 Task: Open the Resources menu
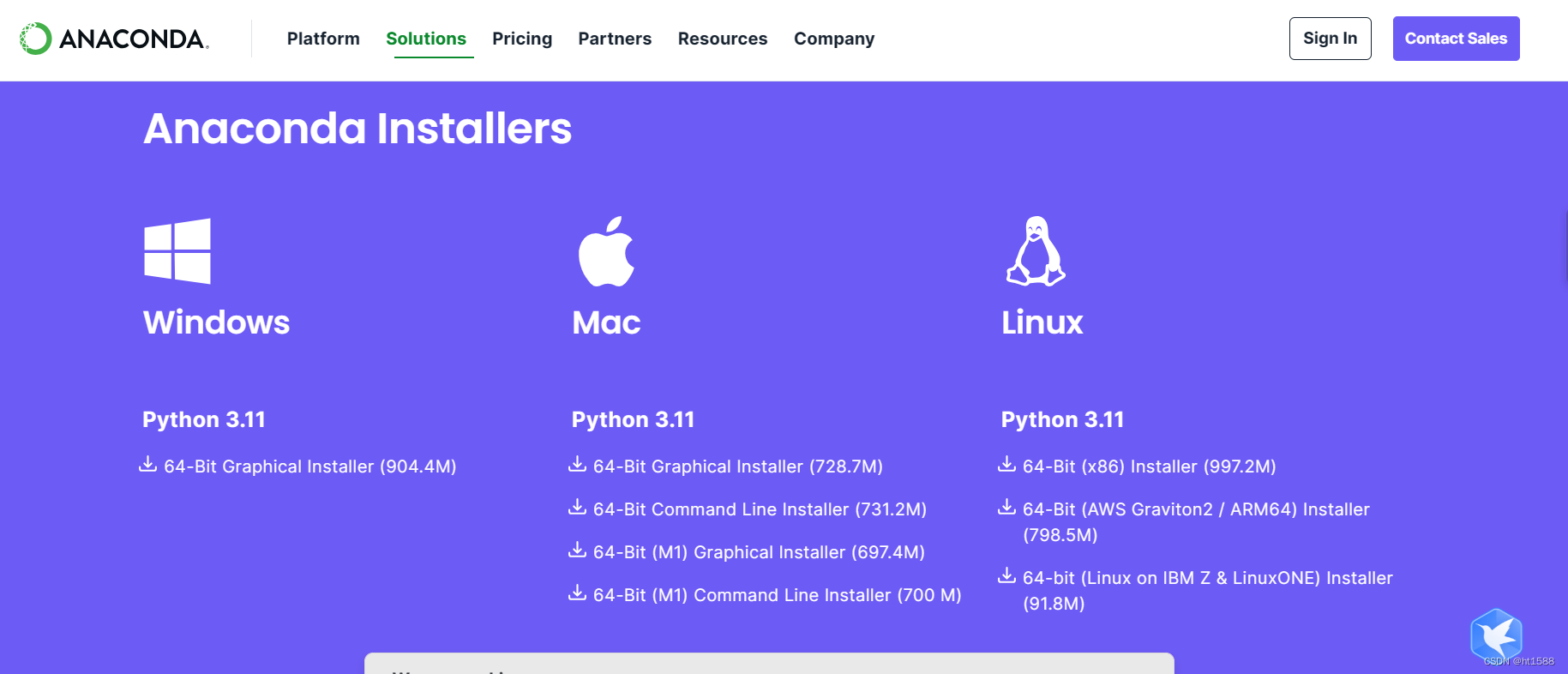click(x=723, y=39)
